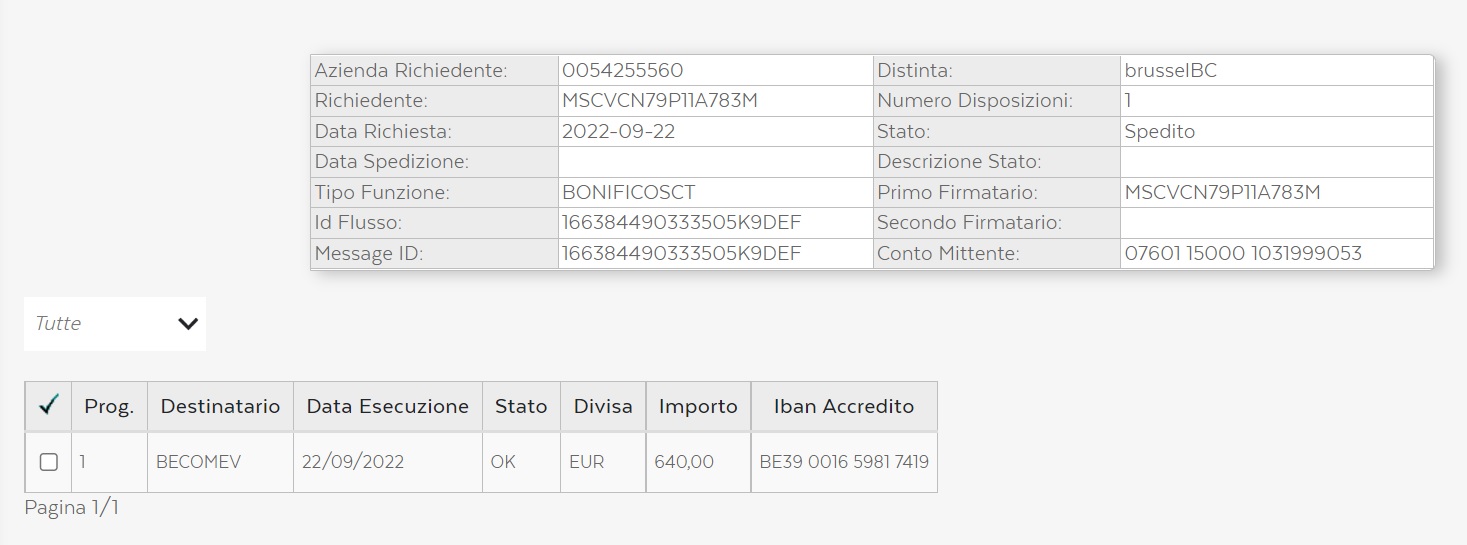This screenshot has width=1467, height=545.
Task: Click the 640,00 amount cell
Action: click(684, 462)
